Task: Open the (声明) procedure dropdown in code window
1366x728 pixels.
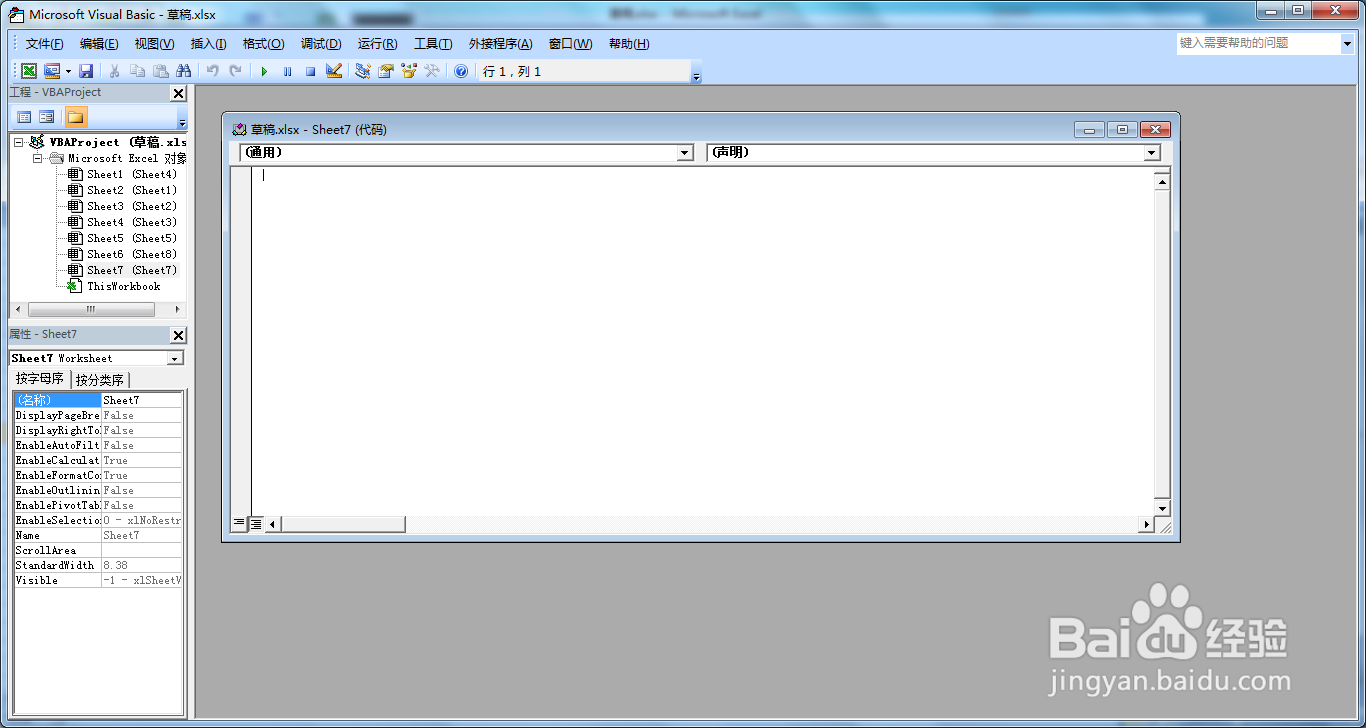Action: (x=1152, y=153)
